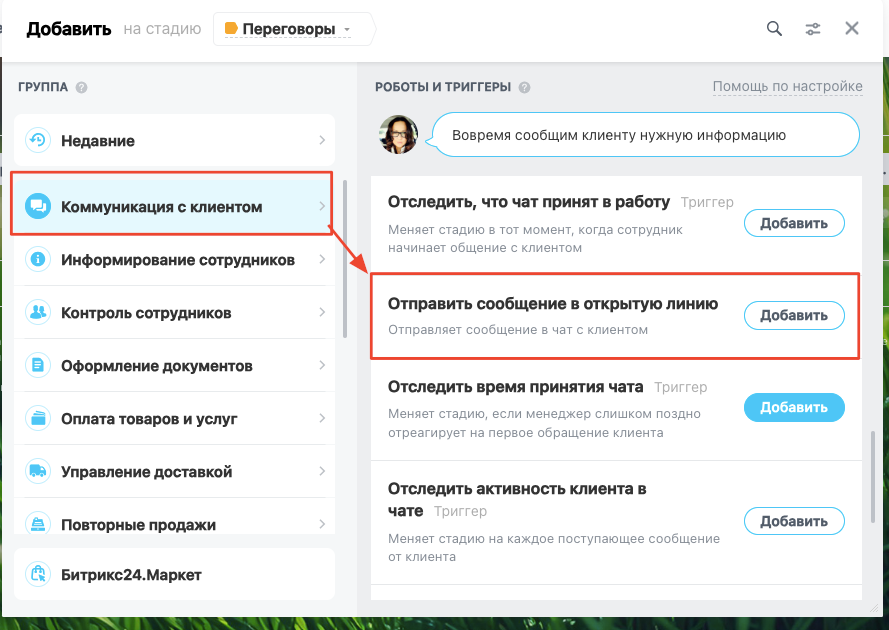
Task: Click the Контроль сотрудников people icon
Action: 38,312
